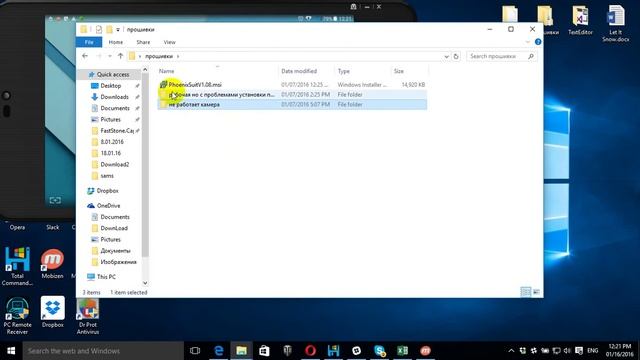
Task: Open the Download2 folder
Action: [114, 164]
